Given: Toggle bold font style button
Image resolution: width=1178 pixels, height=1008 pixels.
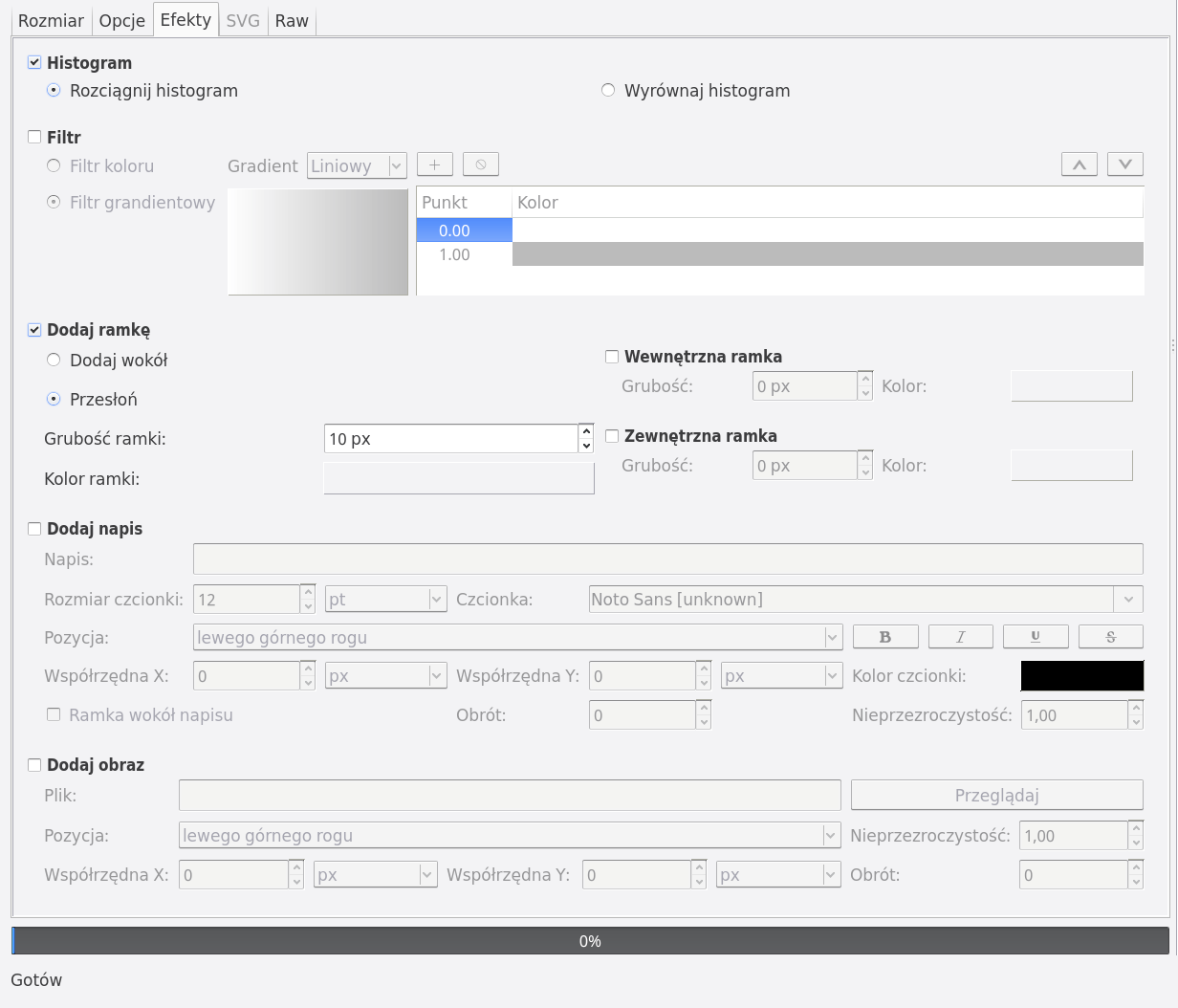Looking at the screenshot, I should tap(885, 637).
